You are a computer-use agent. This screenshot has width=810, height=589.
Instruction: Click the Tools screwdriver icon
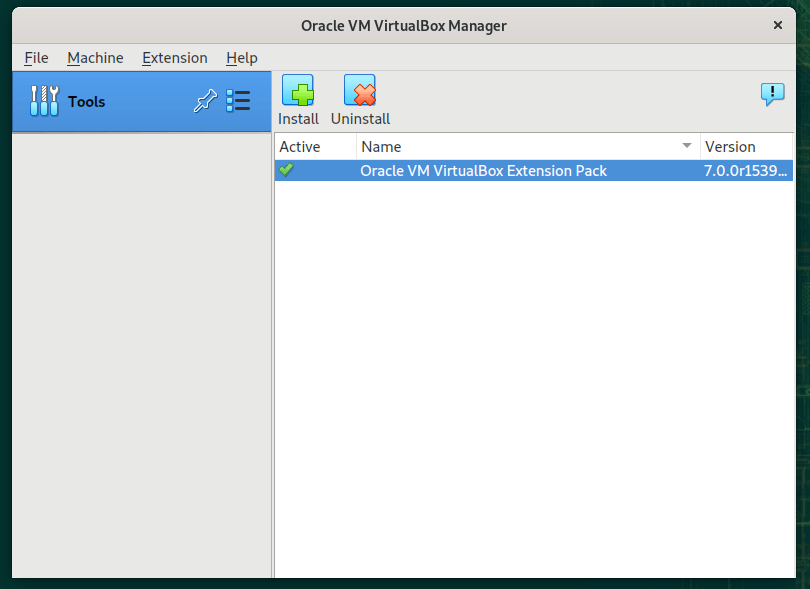[x=44, y=101]
